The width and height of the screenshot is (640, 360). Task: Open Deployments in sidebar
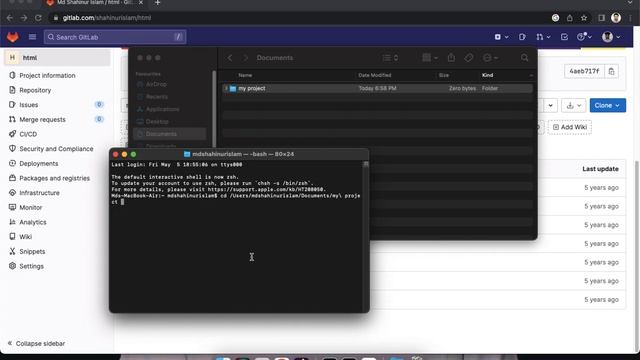[39, 164]
